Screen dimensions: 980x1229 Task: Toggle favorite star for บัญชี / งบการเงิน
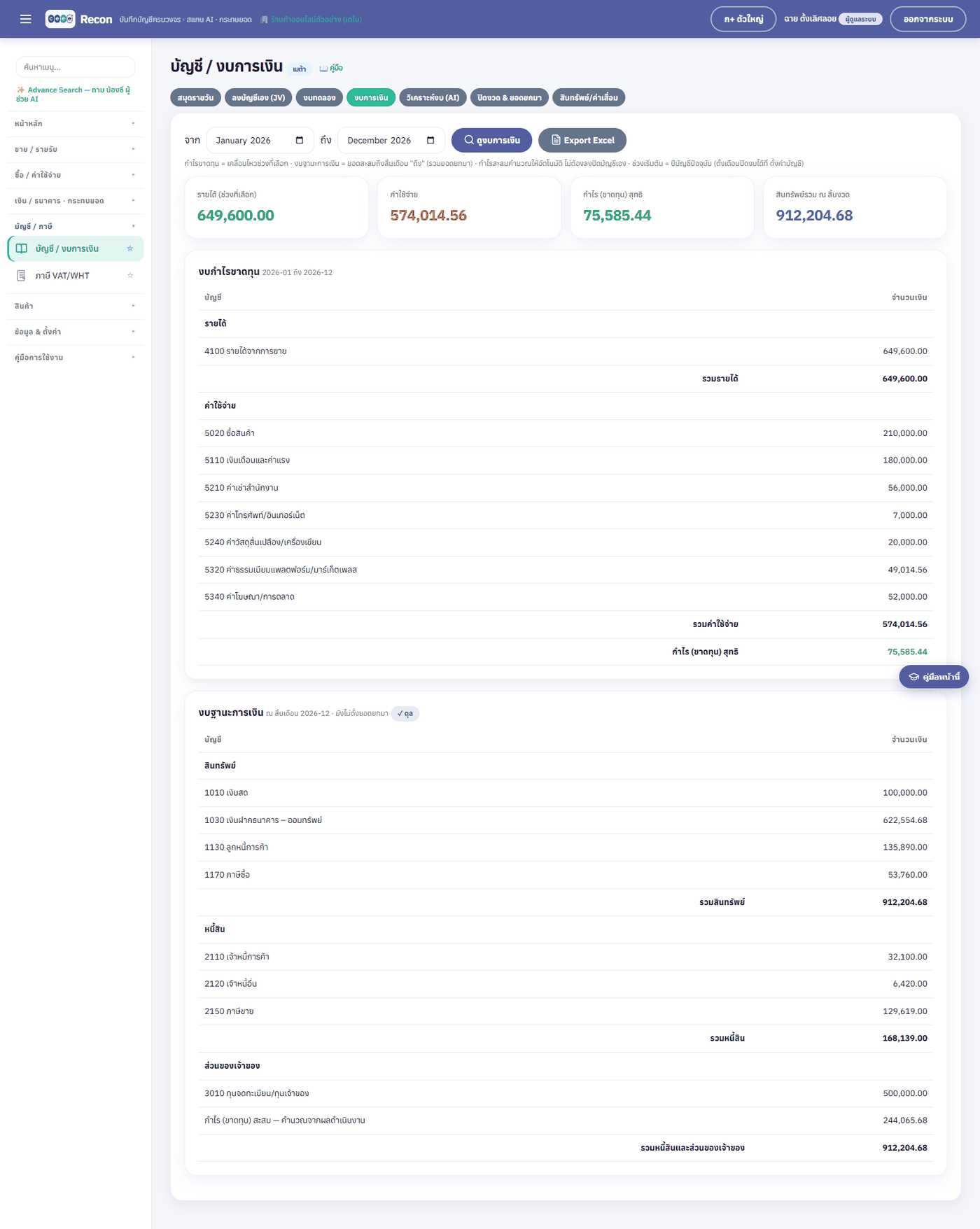[x=130, y=248]
